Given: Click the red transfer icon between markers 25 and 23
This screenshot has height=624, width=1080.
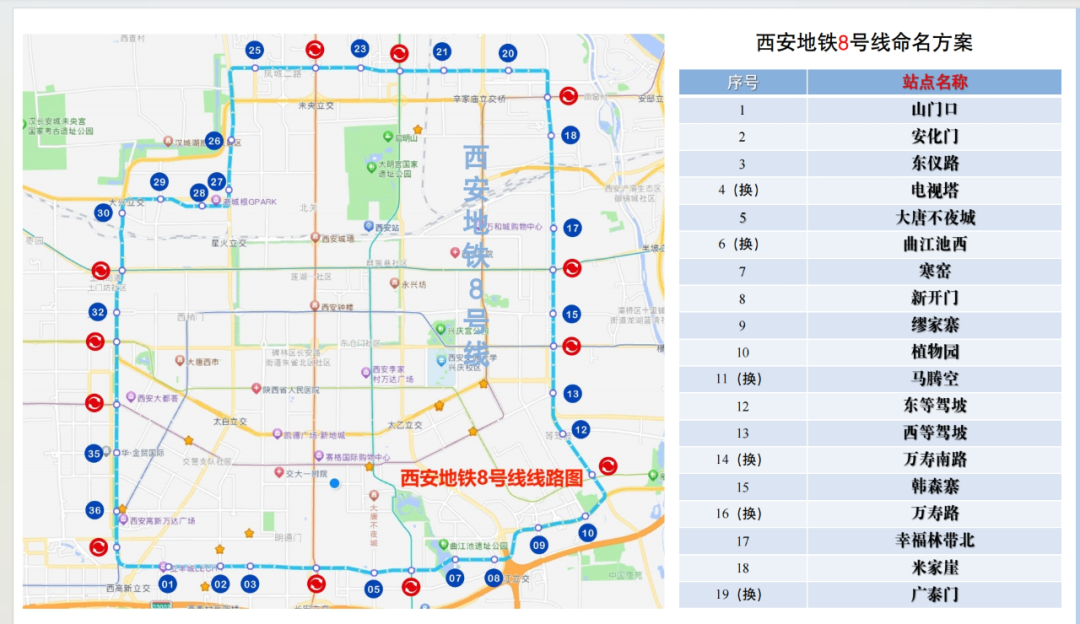Looking at the screenshot, I should click(315, 50).
